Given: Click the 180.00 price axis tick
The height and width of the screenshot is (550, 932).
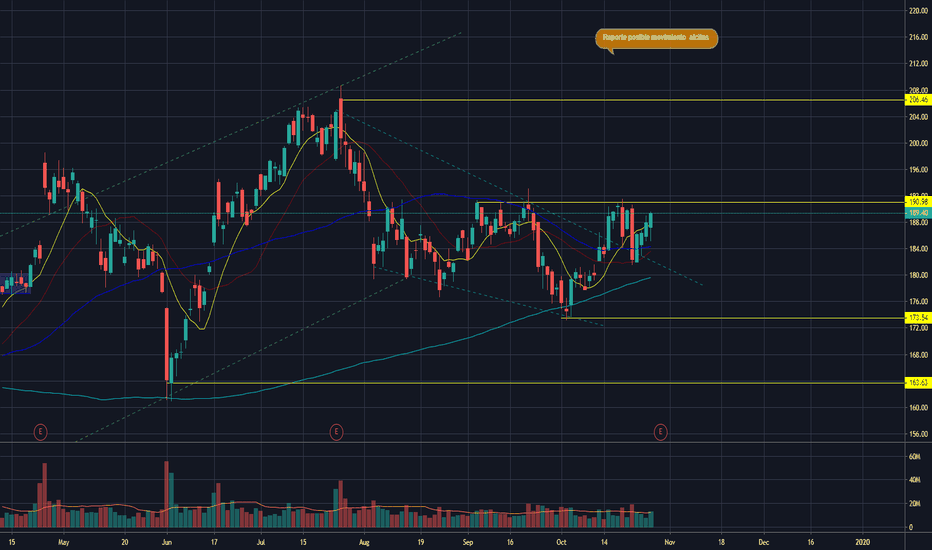Looking at the screenshot, I should 918,275.
